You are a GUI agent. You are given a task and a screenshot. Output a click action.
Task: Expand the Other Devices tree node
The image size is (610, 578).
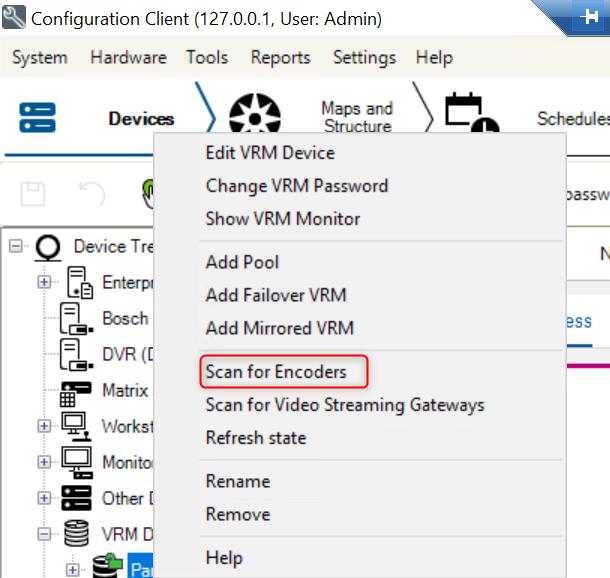coord(44,498)
